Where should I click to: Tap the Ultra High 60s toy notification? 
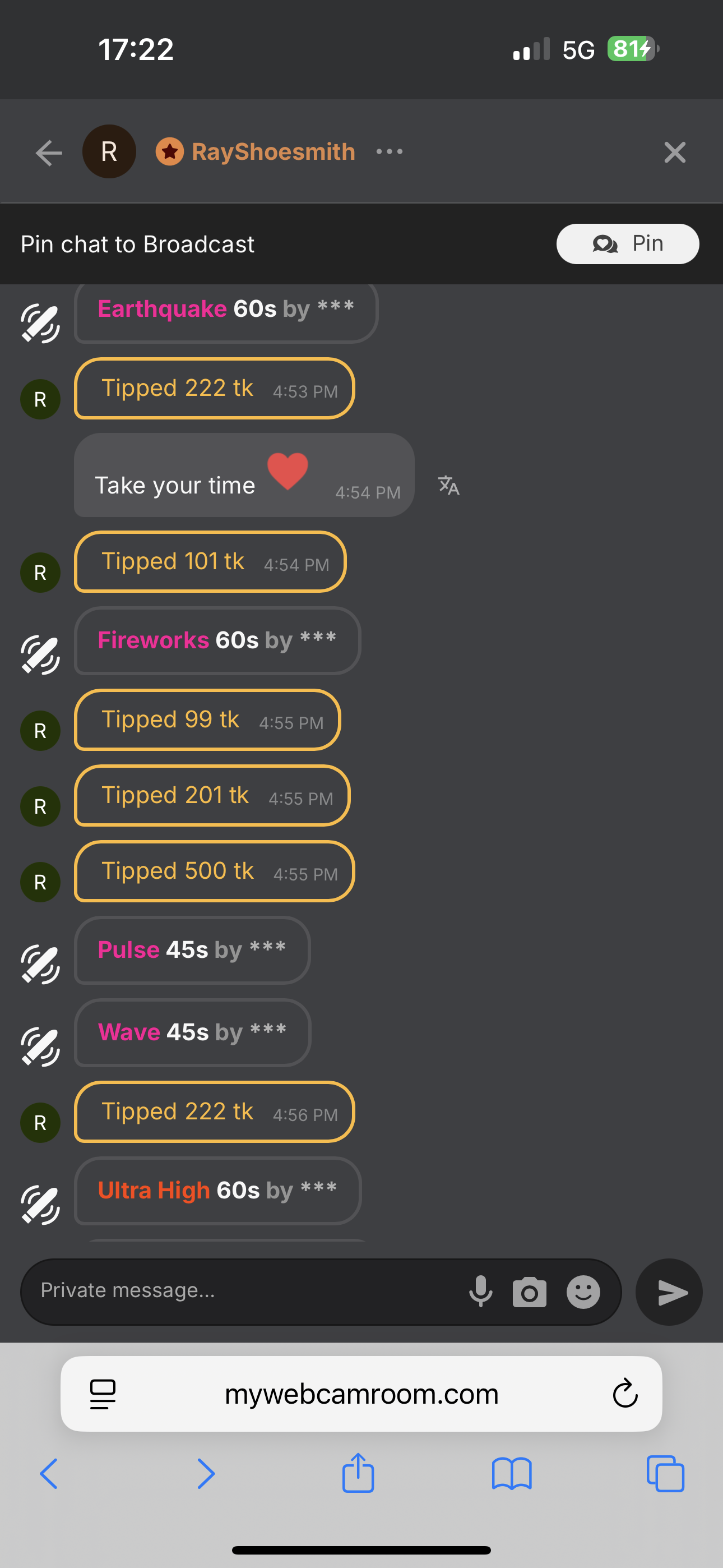pyautogui.click(x=217, y=1190)
